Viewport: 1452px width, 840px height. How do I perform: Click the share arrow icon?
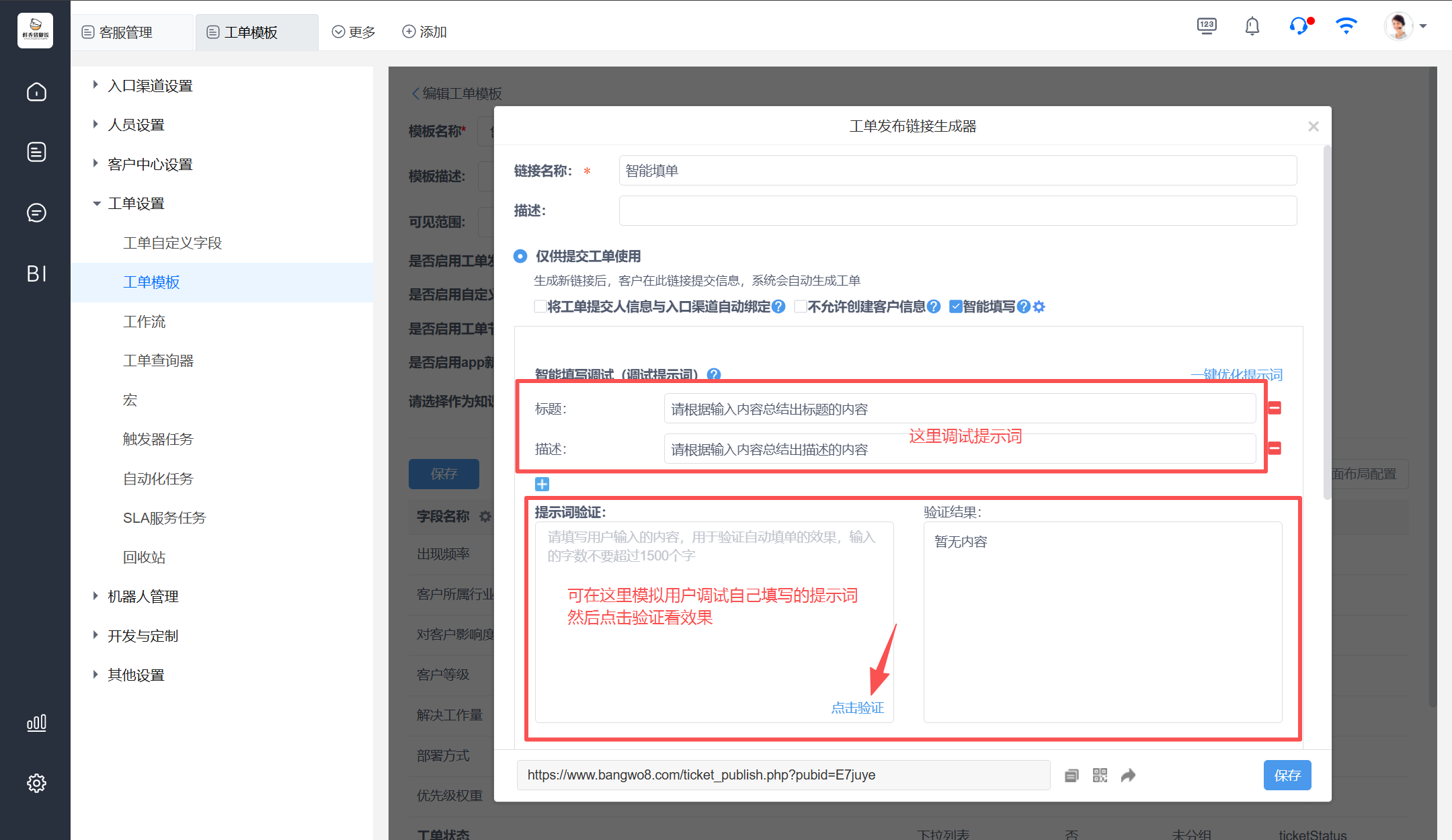[1128, 775]
